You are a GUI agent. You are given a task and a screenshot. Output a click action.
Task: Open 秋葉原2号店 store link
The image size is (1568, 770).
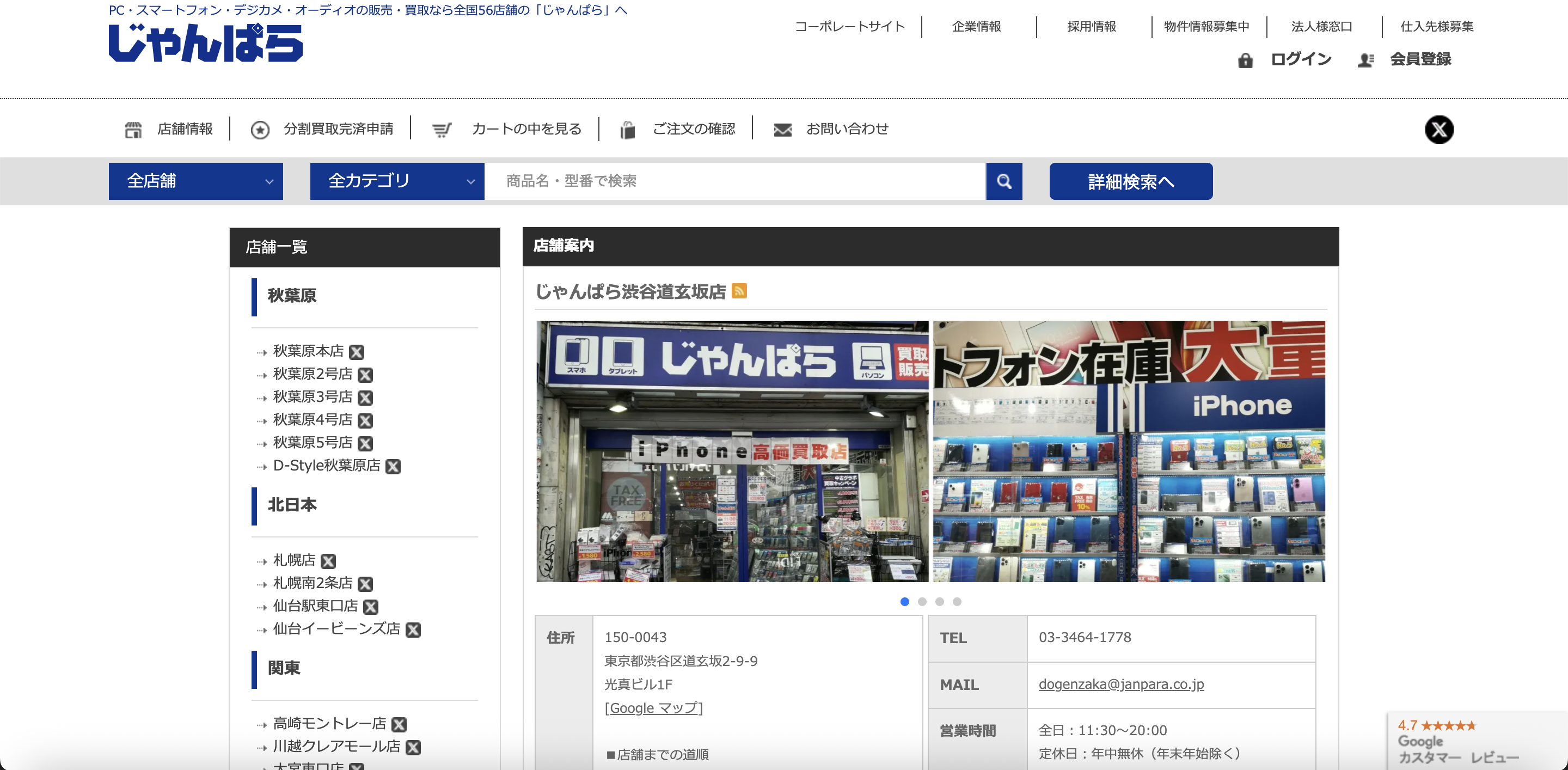coord(313,374)
